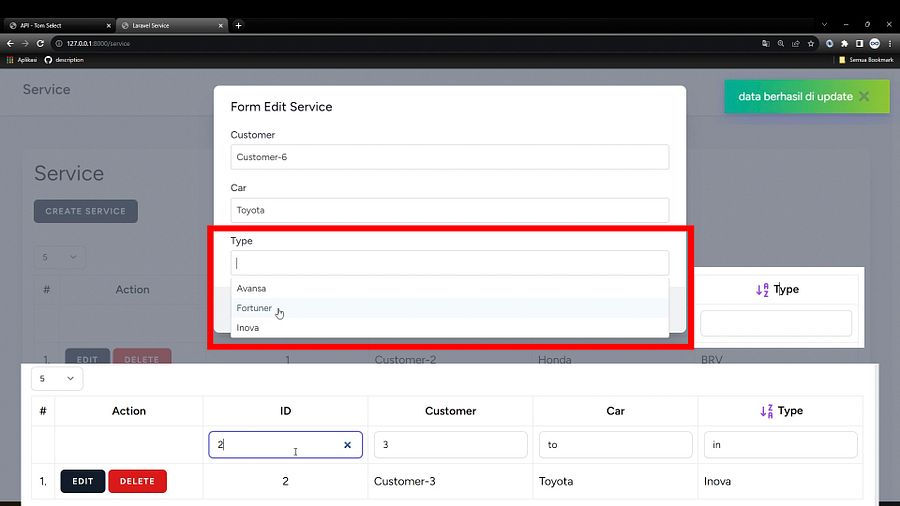Reload the page with the refresh icon
The image size is (900, 506).
click(x=40, y=44)
